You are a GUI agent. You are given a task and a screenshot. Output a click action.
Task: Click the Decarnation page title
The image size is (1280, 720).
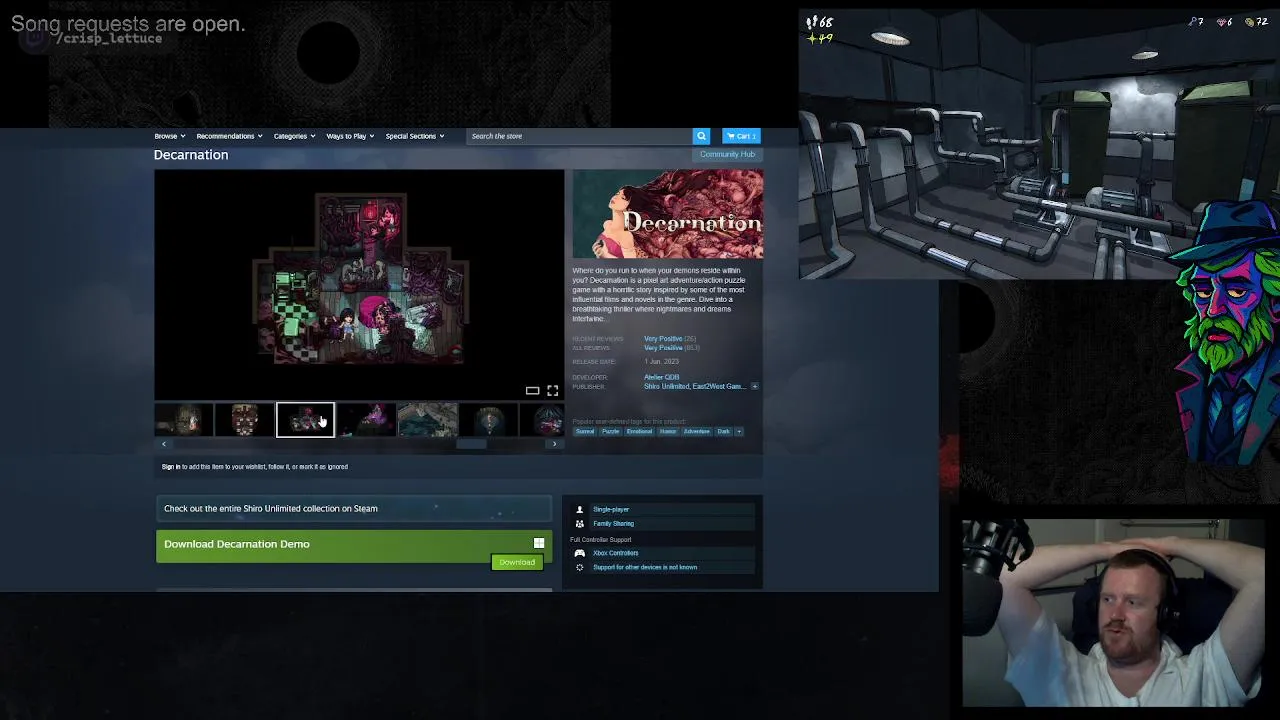click(x=191, y=155)
